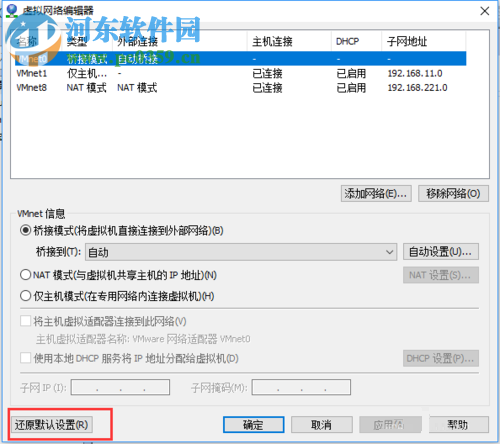Click the Virtual Network Editor title icon

click(x=12, y=11)
